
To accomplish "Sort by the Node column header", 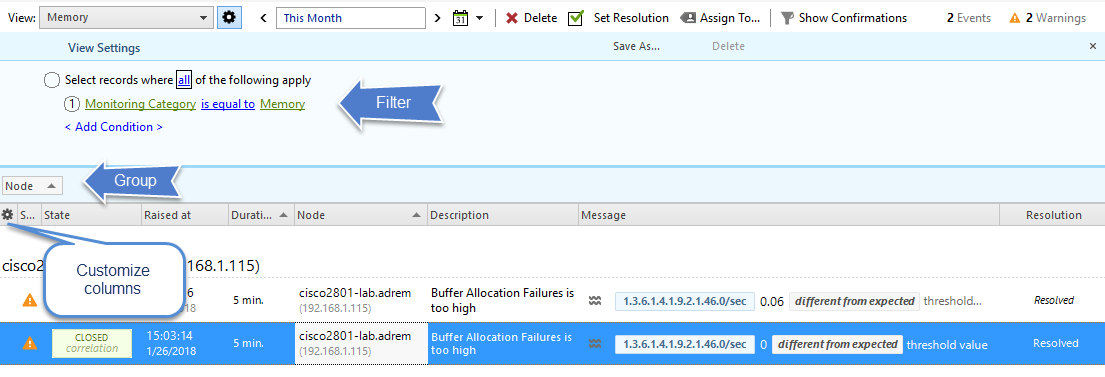I will tap(360, 215).
